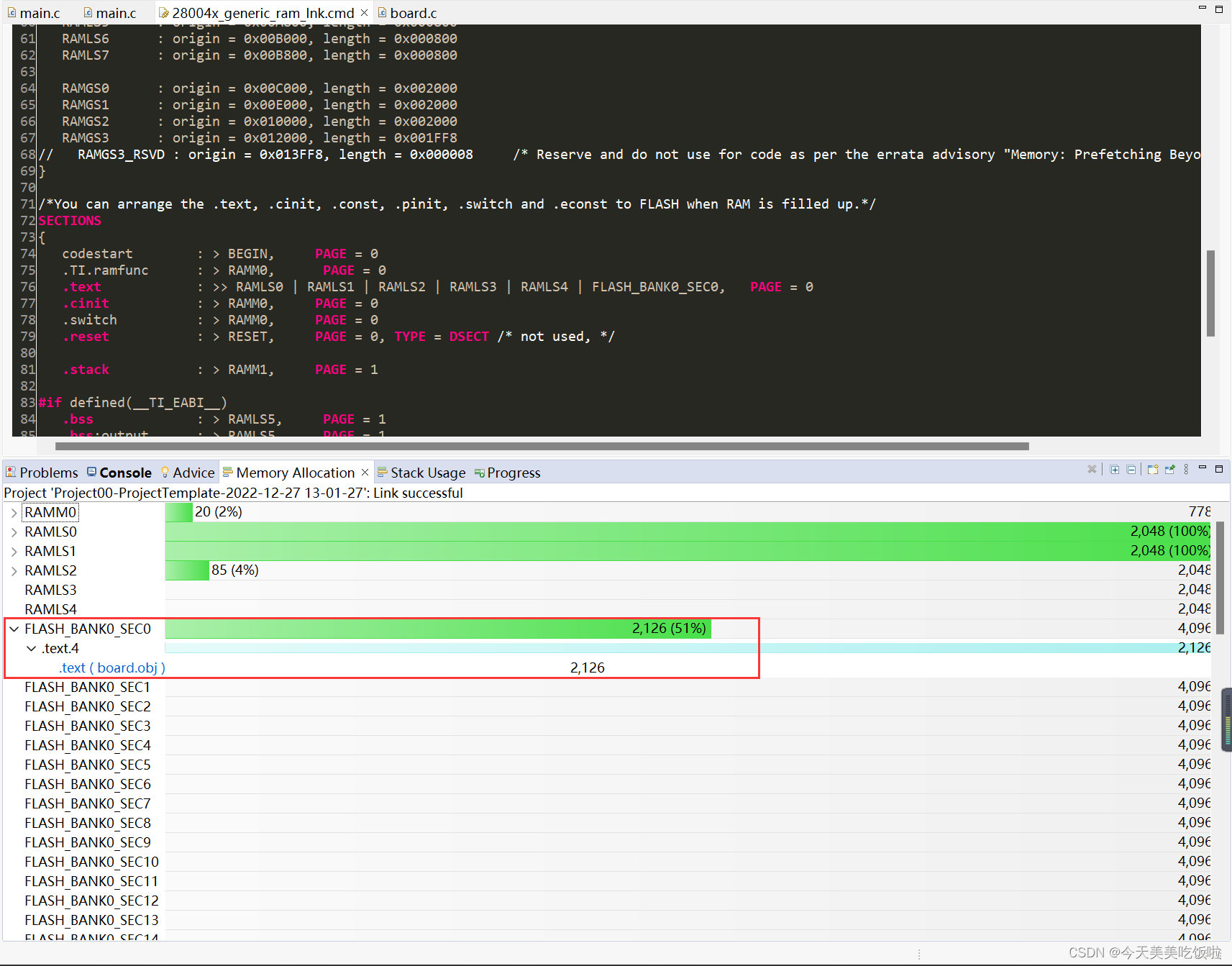Viewport: 1232px width, 966px height.
Task: Clear the Memory Allocation view
Action: click(1092, 469)
